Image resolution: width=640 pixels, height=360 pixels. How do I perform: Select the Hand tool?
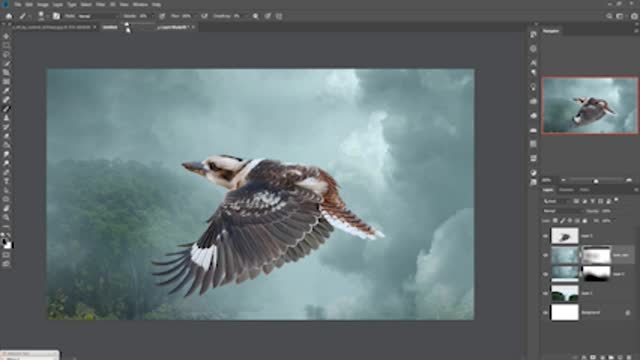pos(6,209)
